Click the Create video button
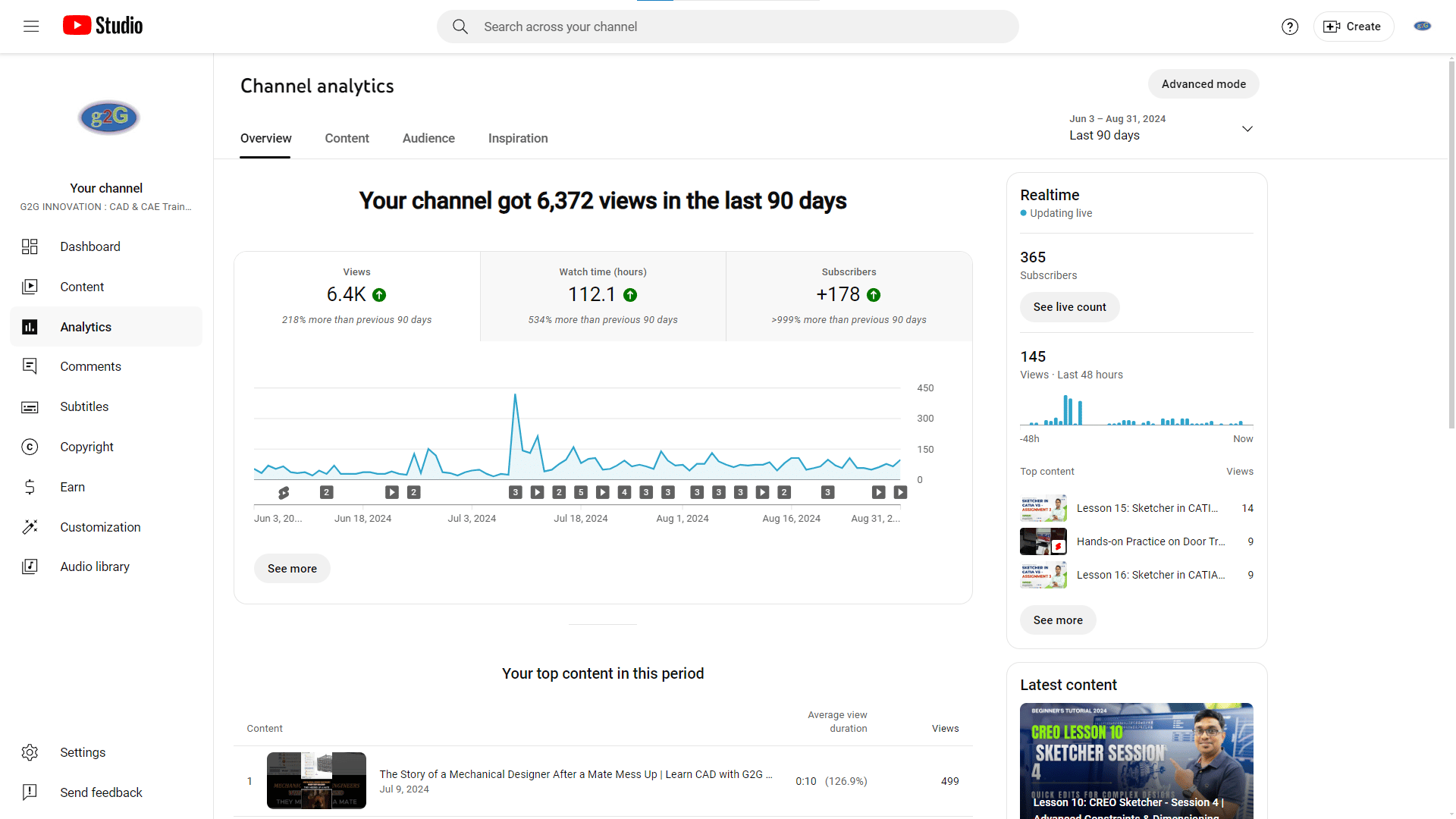This screenshot has height=819, width=1456. (x=1353, y=27)
